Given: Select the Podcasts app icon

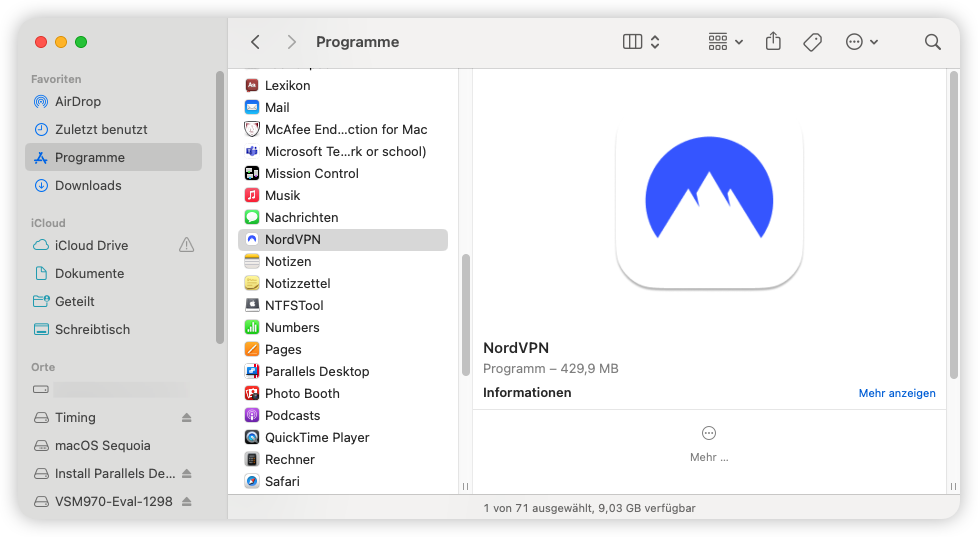Looking at the screenshot, I should (x=252, y=415).
